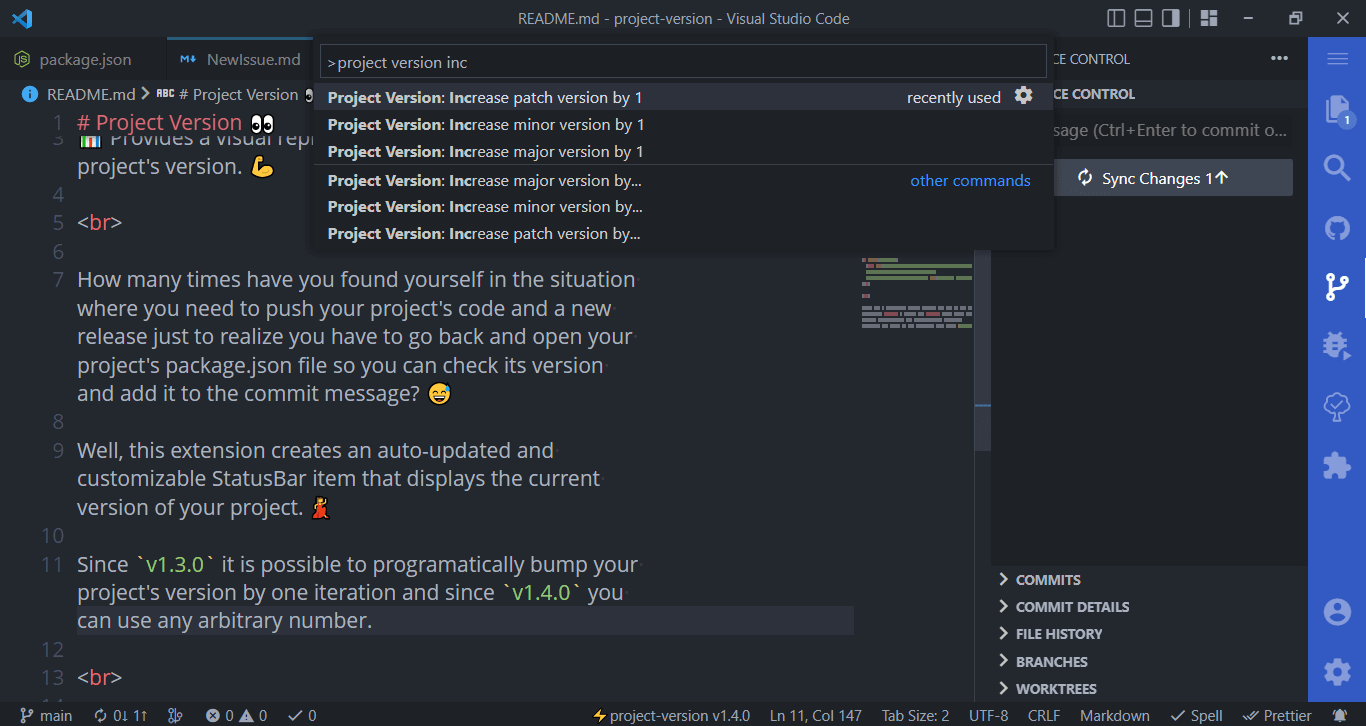Screen dimensions: 1366x726
Task: Click the # Project Version heading line
Action: click(x=175, y=123)
